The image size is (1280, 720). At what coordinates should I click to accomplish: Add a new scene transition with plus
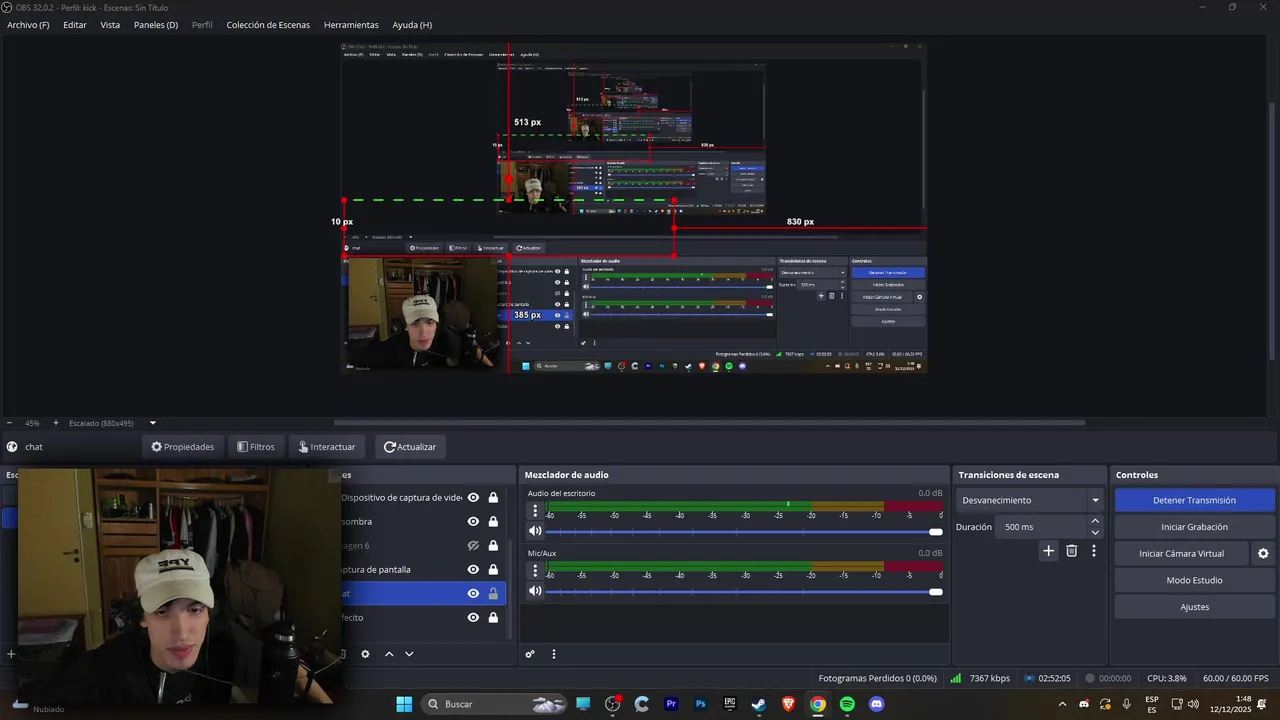[1048, 550]
